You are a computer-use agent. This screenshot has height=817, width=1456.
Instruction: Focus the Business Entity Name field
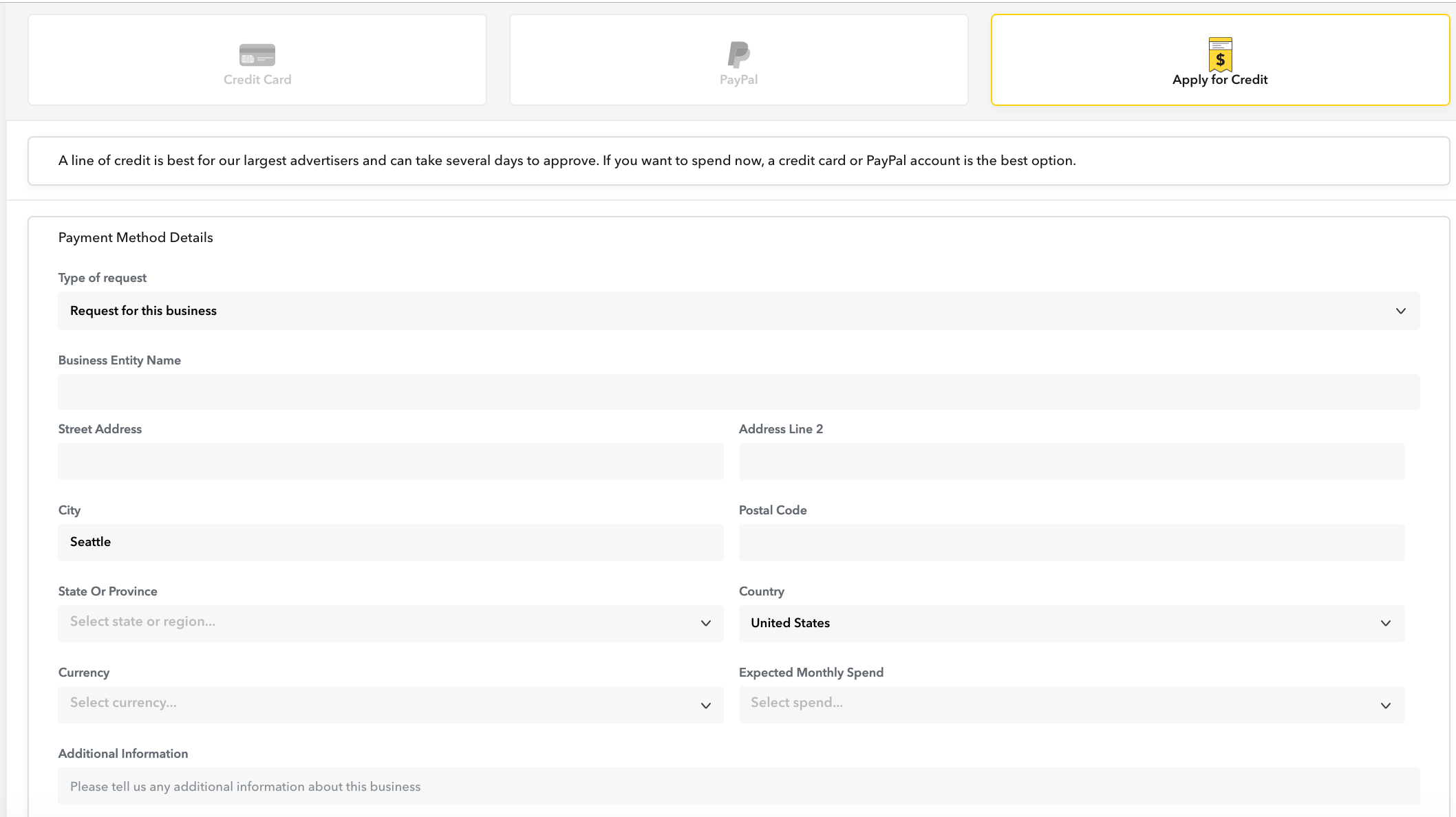(738, 392)
